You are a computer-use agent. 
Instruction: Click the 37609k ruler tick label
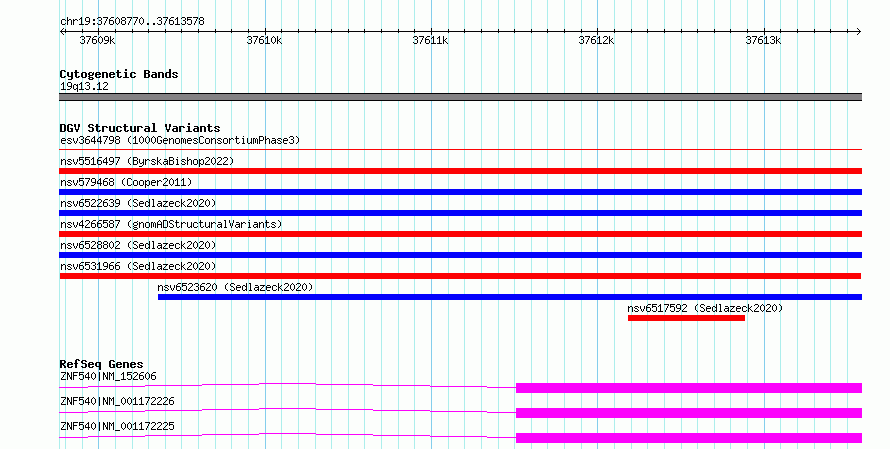(97, 40)
